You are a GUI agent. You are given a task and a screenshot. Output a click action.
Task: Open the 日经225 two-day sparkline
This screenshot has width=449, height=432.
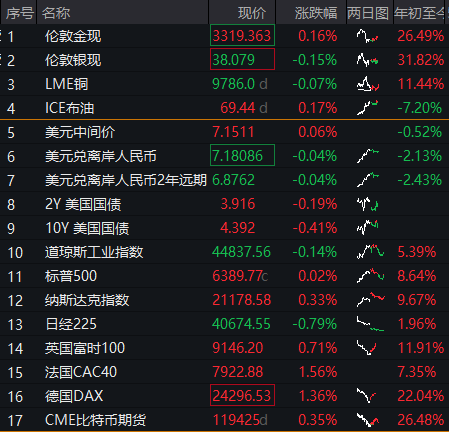(370, 324)
